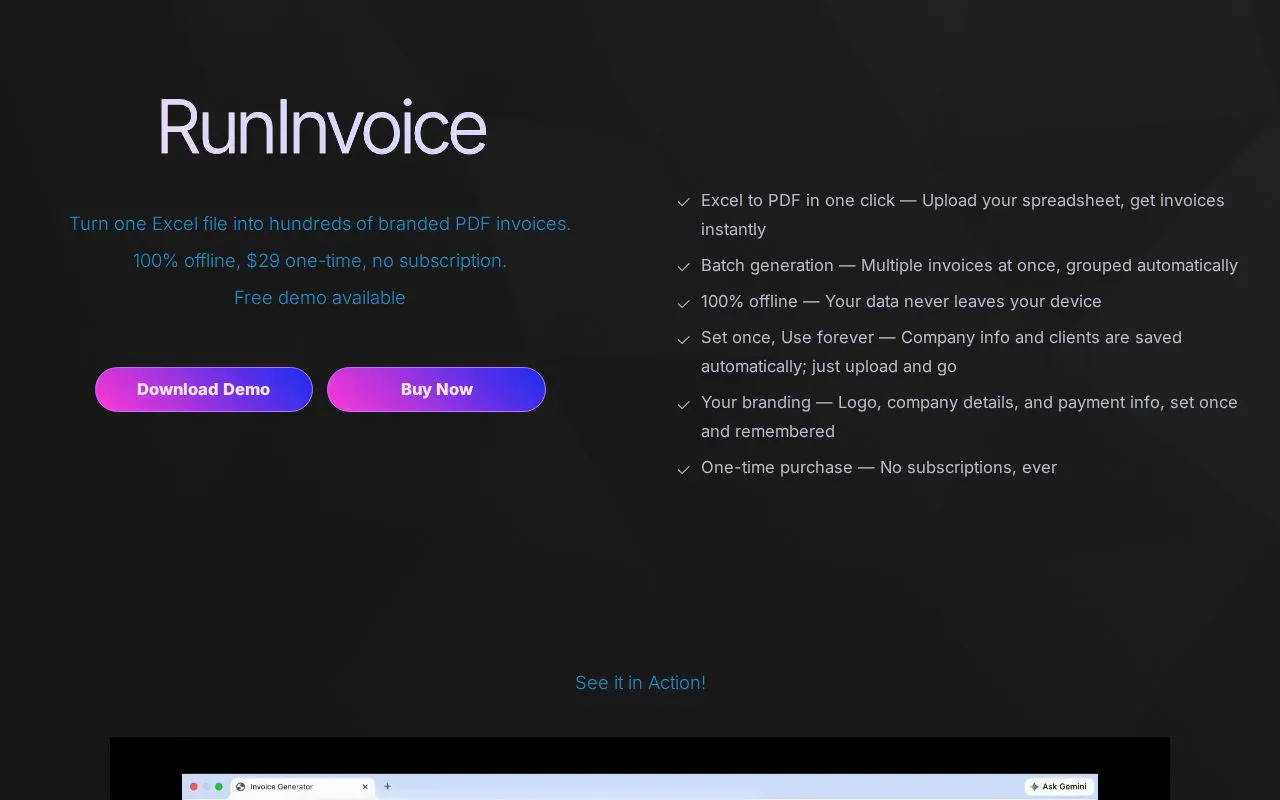
Task: Click the "One-time purchase — No subscriptions, ever" text
Action: [879, 467]
